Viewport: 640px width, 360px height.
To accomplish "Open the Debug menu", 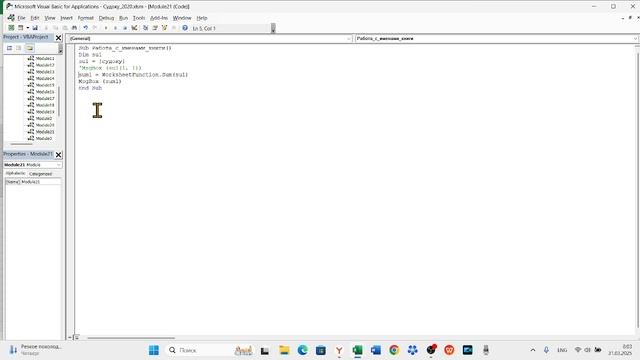I will tap(106, 18).
